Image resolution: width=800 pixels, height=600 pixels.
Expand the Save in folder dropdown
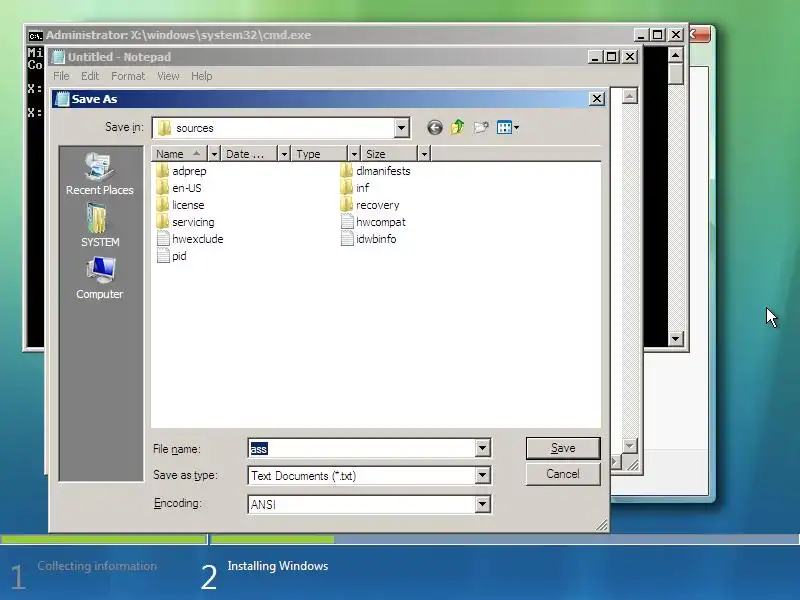click(x=402, y=128)
